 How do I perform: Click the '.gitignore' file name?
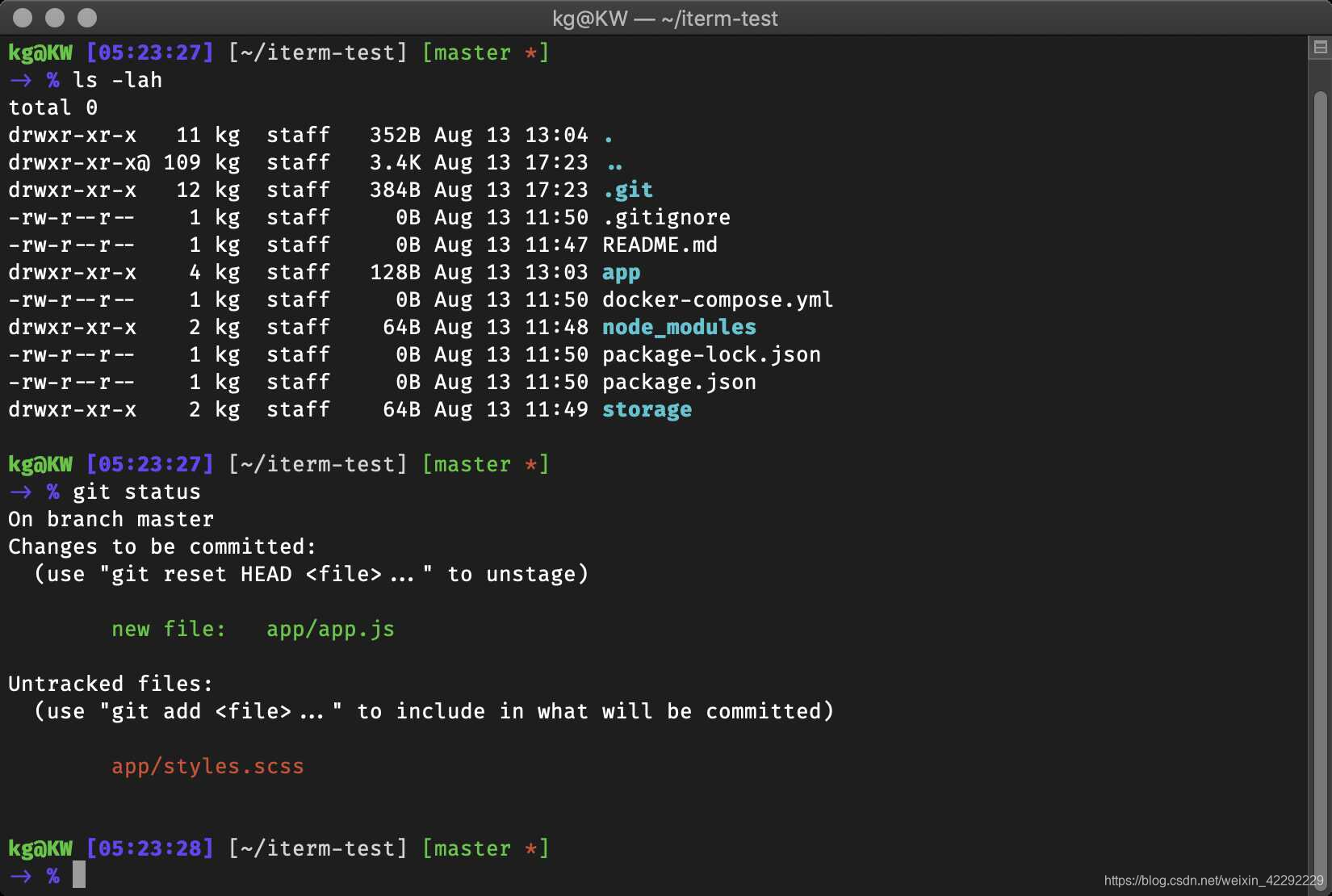click(667, 217)
